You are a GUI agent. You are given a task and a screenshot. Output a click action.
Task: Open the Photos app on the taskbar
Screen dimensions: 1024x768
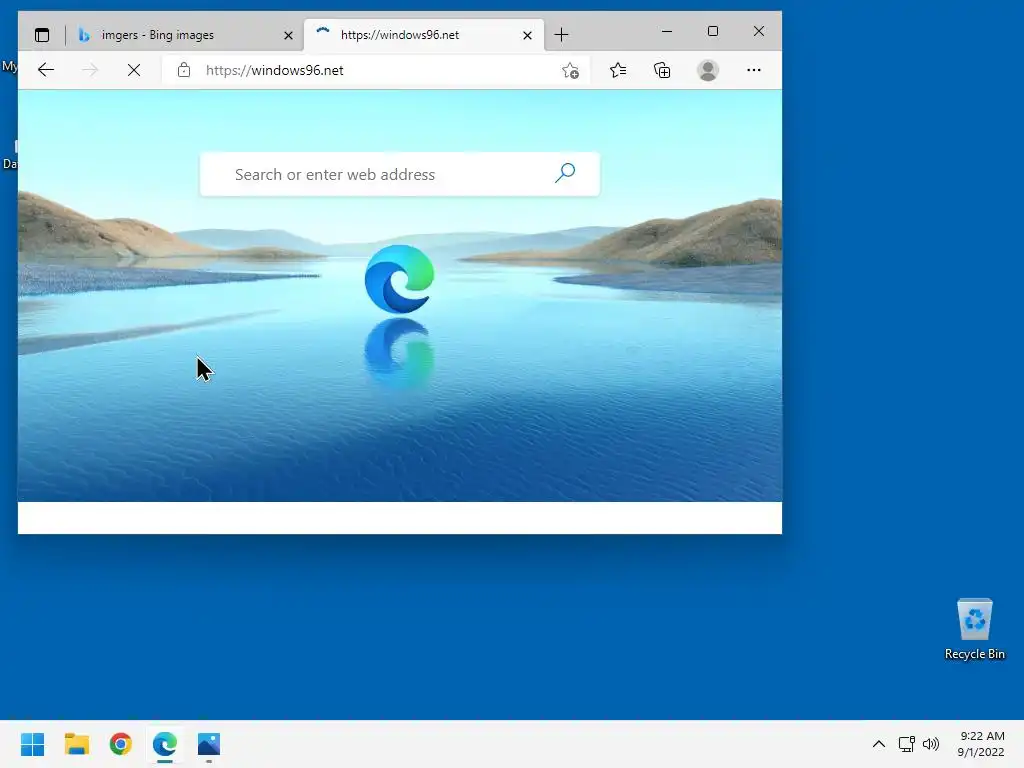click(209, 744)
